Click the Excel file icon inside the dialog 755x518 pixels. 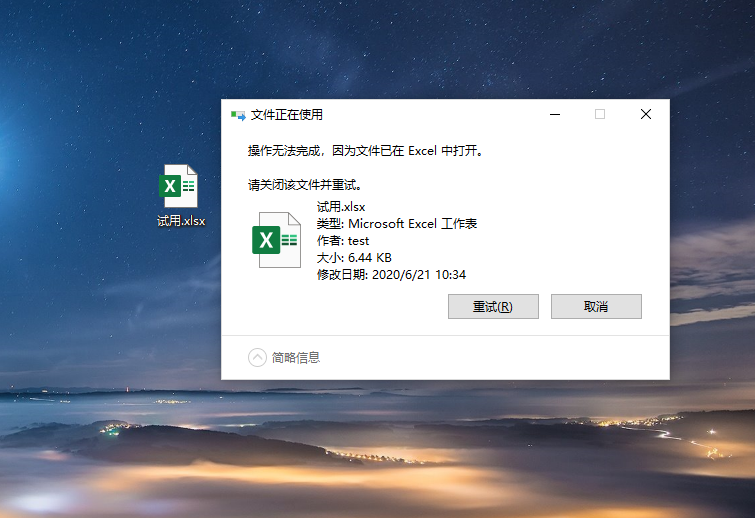click(x=277, y=240)
